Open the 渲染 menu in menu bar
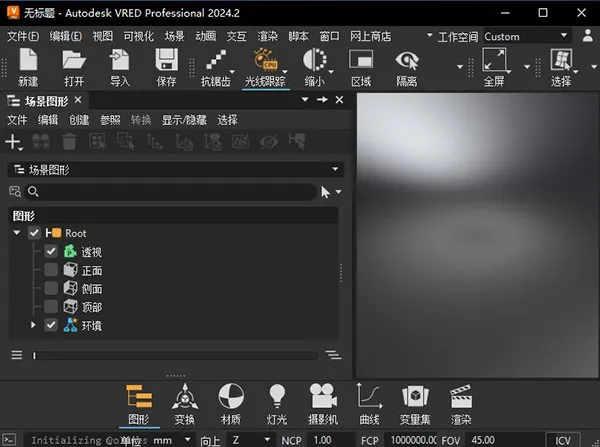 tap(267, 36)
